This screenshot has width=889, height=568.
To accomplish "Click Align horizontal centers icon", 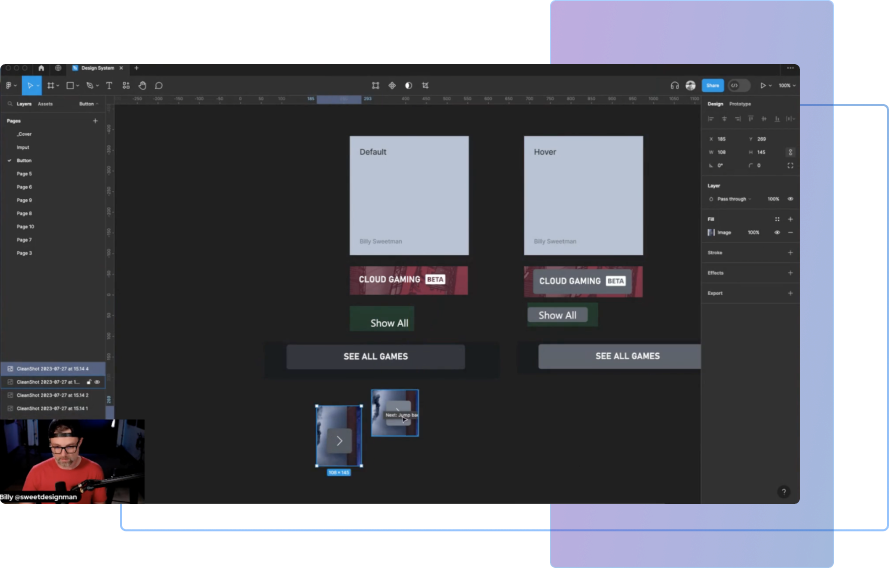I will (724, 119).
